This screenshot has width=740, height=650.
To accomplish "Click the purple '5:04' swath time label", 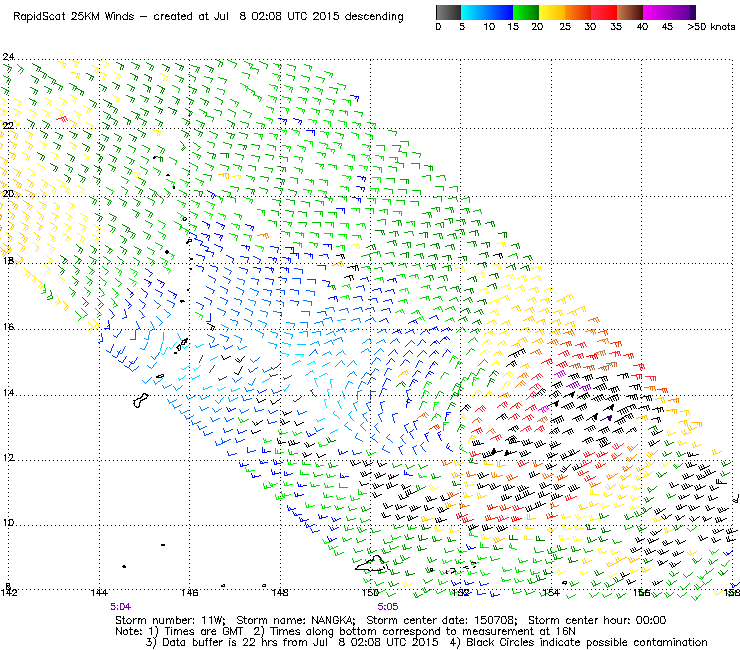I will (x=120, y=607).
